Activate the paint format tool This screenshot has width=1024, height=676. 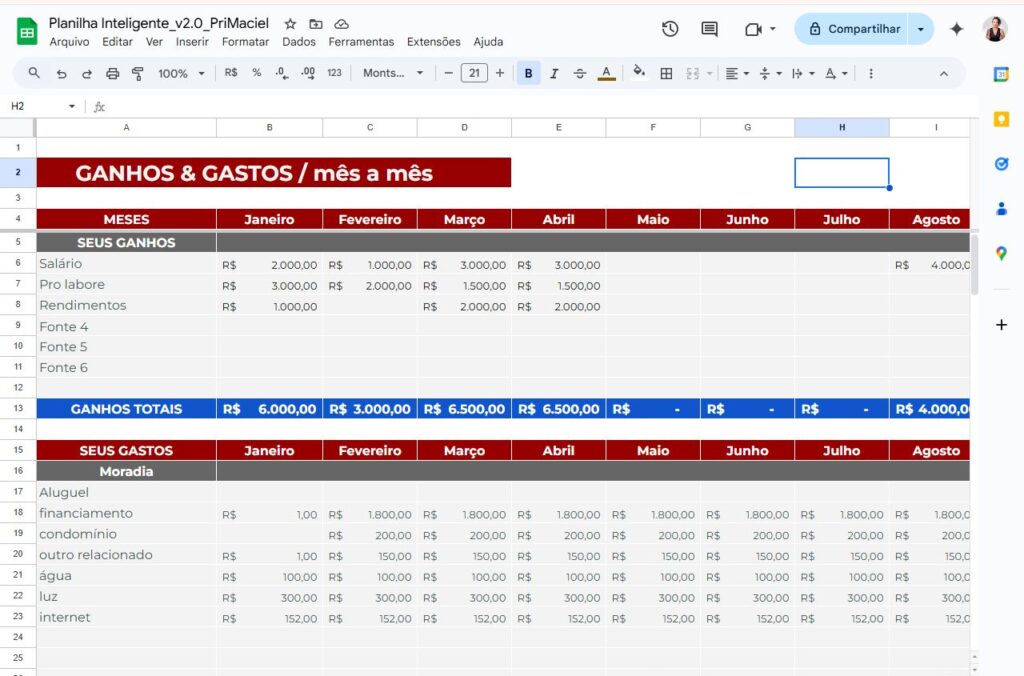(x=138, y=74)
